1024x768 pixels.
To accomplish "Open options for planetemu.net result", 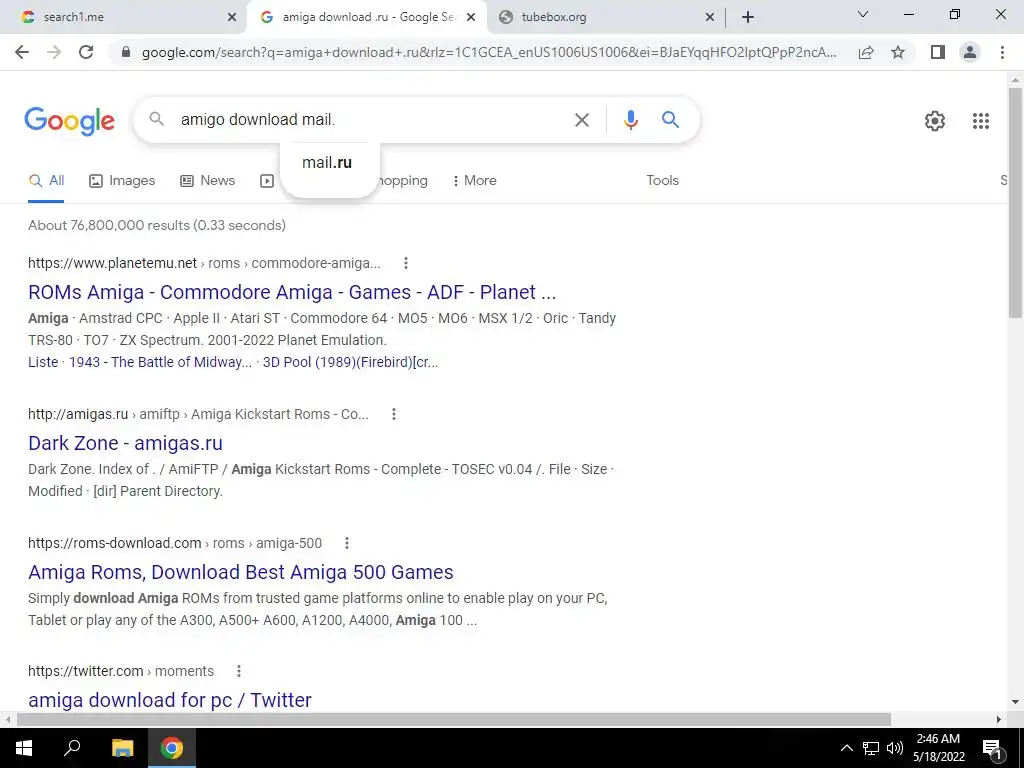I will (x=406, y=263).
